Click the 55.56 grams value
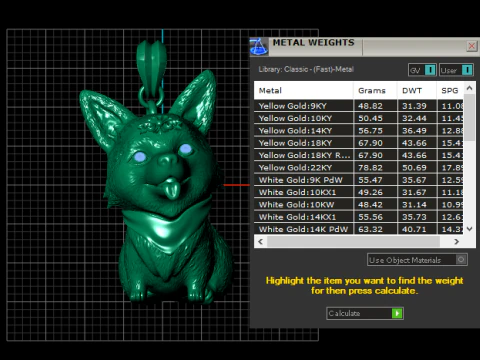Screen dimensions: 480x360 tap(370, 217)
